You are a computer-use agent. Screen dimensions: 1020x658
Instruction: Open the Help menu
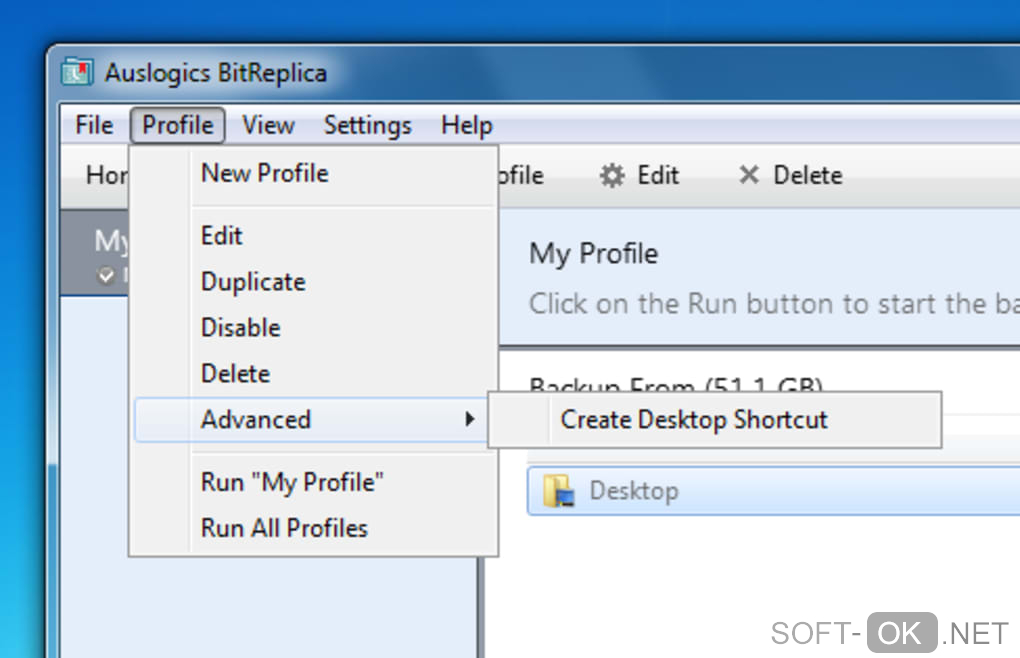click(466, 125)
